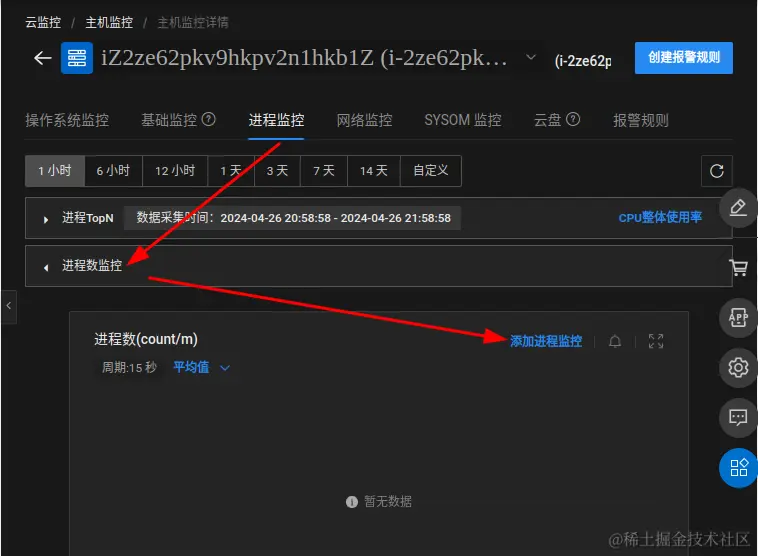Click the 主机监控详情 breadcrumb text
This screenshot has height=556, width=758.
point(193,22)
